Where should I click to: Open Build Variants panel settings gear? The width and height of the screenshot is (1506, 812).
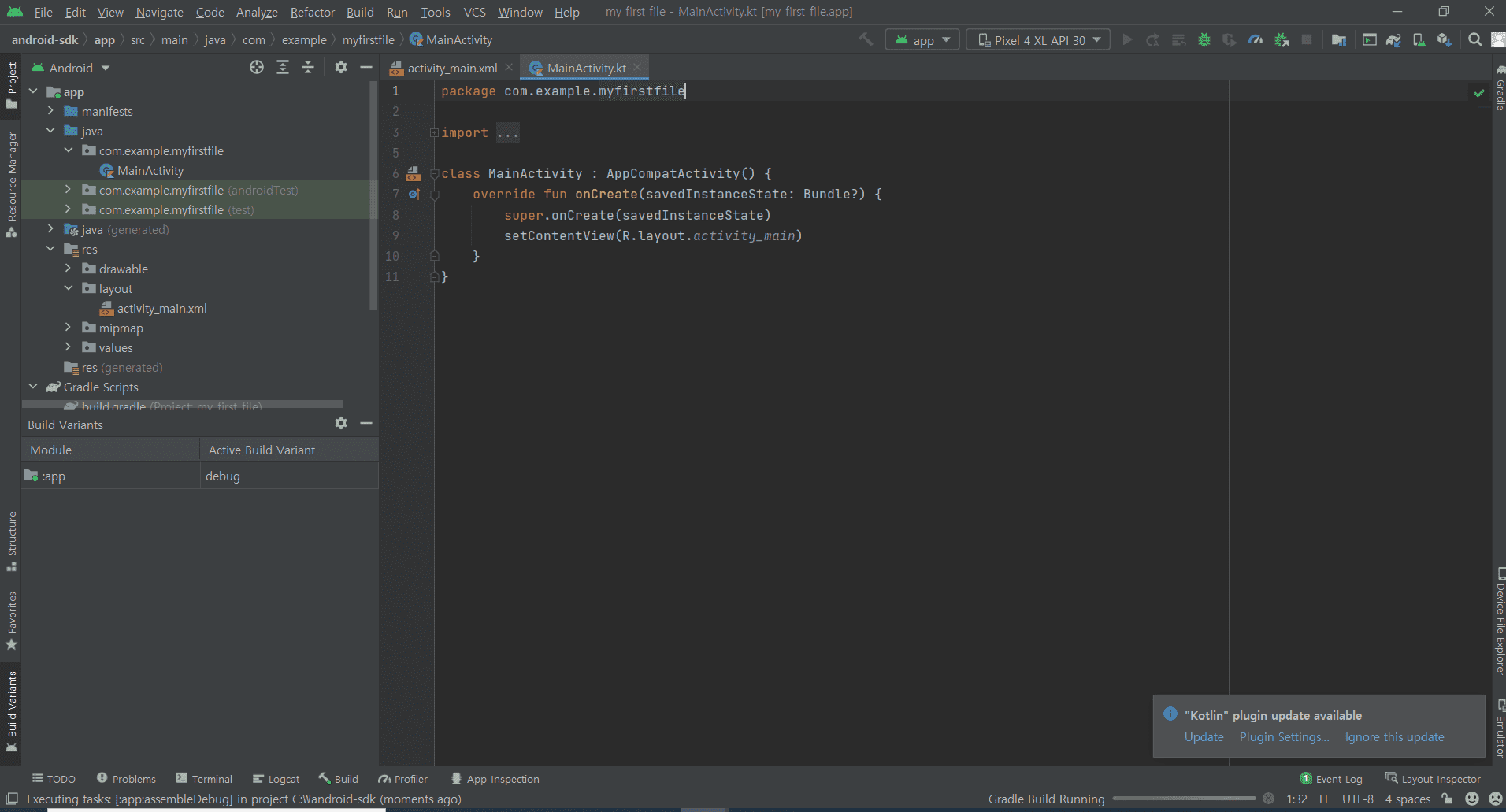tap(340, 424)
